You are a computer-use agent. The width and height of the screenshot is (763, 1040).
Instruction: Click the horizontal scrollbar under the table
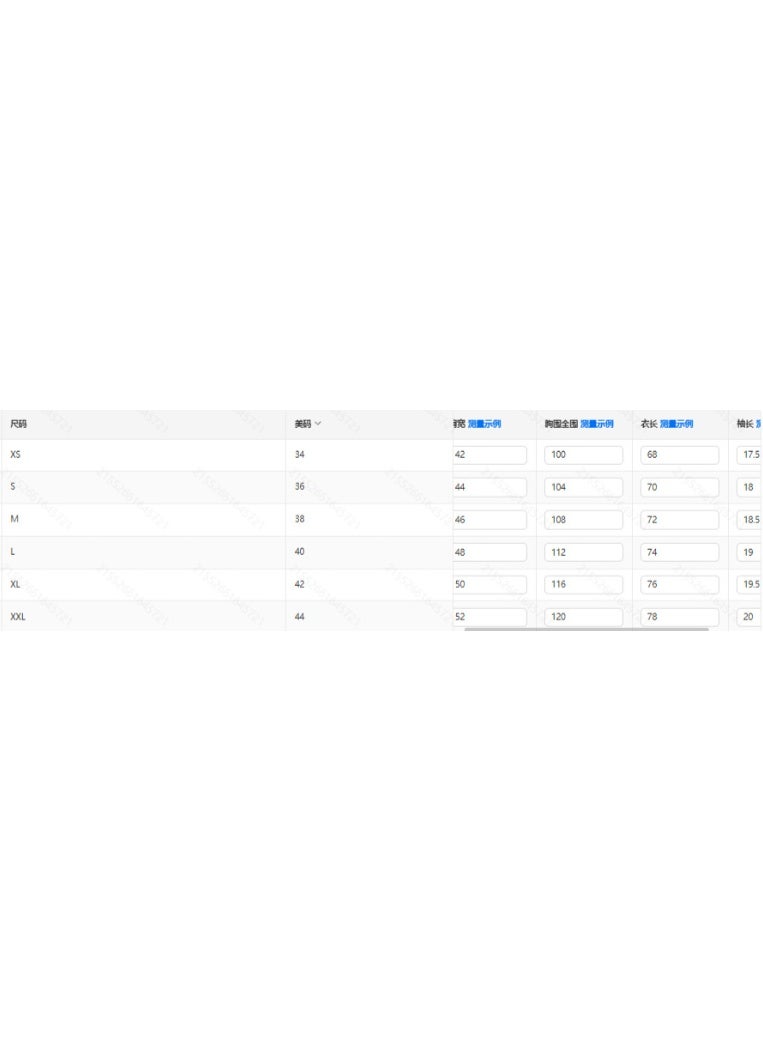pos(587,629)
